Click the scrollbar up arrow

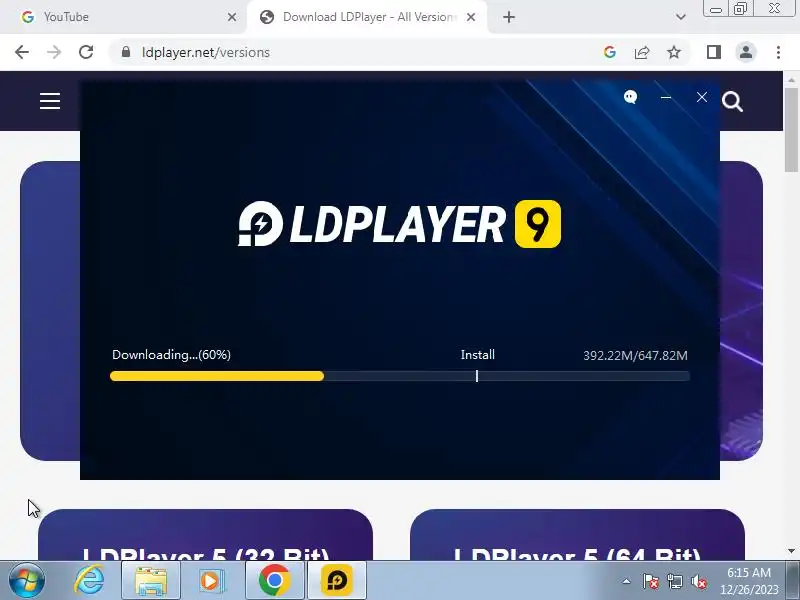(x=791, y=80)
